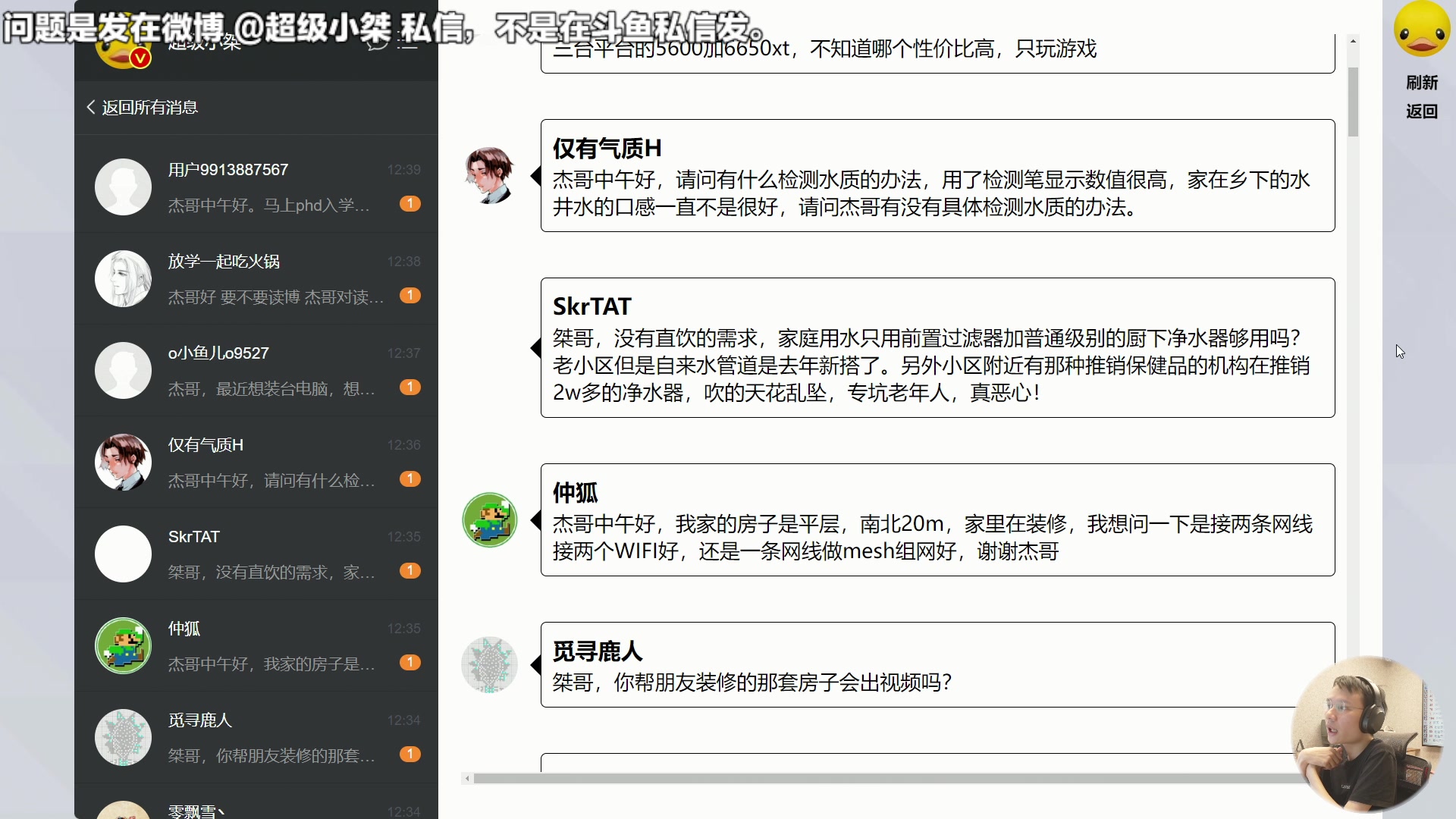Click preview text 杰哥中午好，我家的房子是…

click(x=271, y=664)
